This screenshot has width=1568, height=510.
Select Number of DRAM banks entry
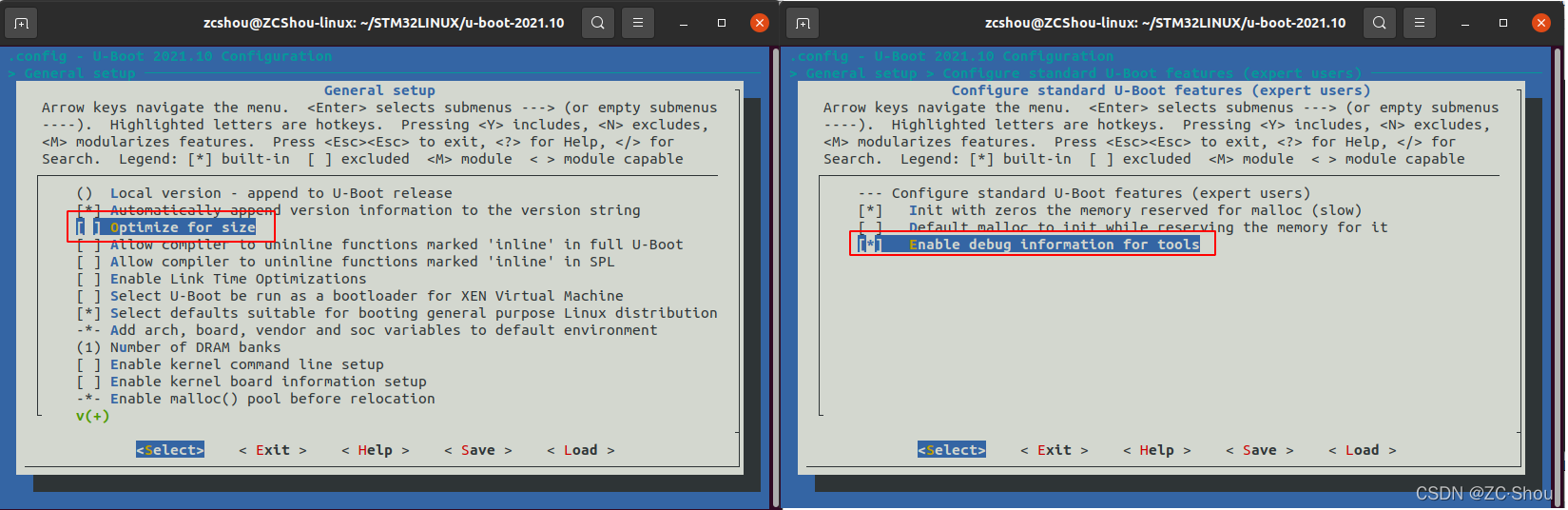tap(179, 347)
